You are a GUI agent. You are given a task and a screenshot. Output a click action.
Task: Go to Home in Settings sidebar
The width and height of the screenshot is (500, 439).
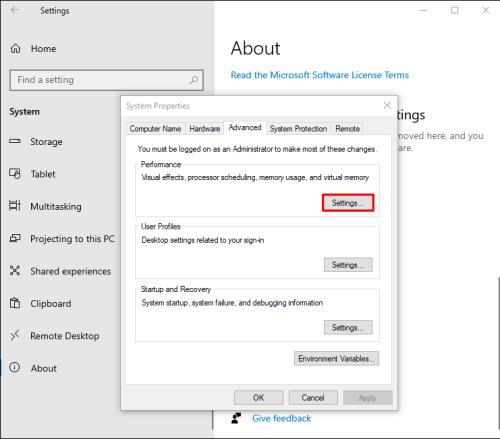pyautogui.click(x=43, y=49)
